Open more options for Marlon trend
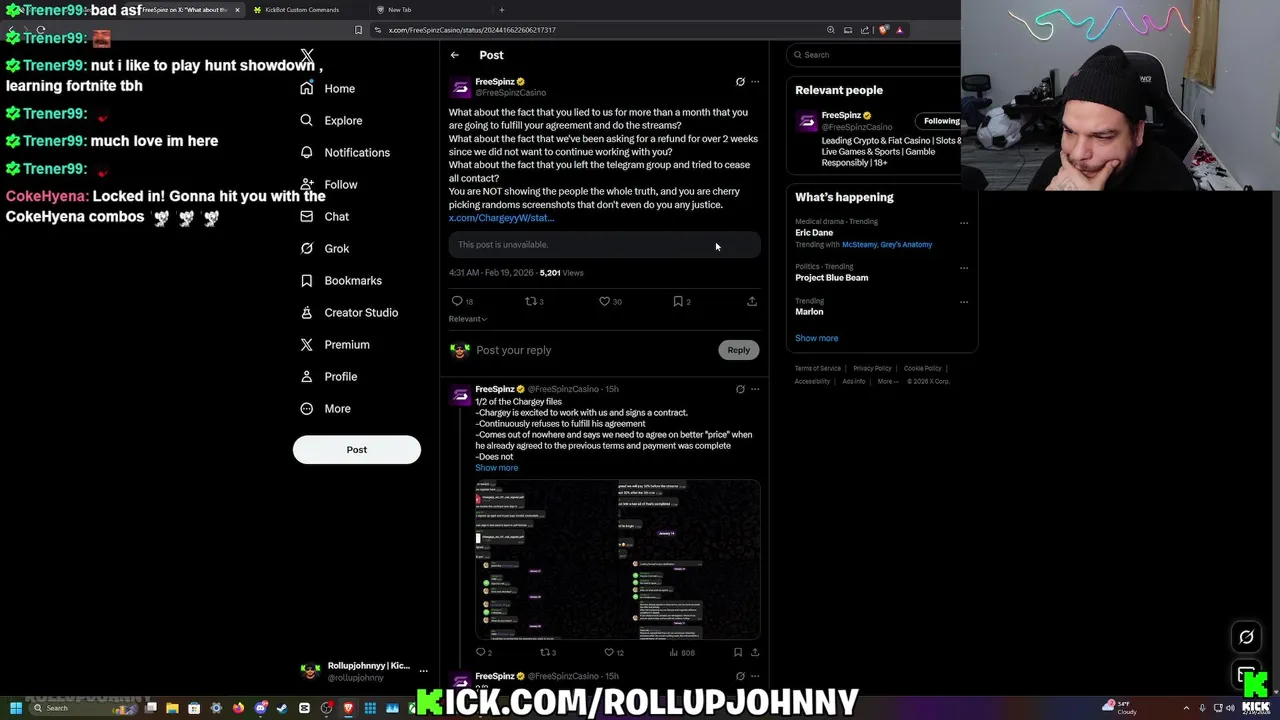1280x720 pixels. pyautogui.click(x=964, y=302)
